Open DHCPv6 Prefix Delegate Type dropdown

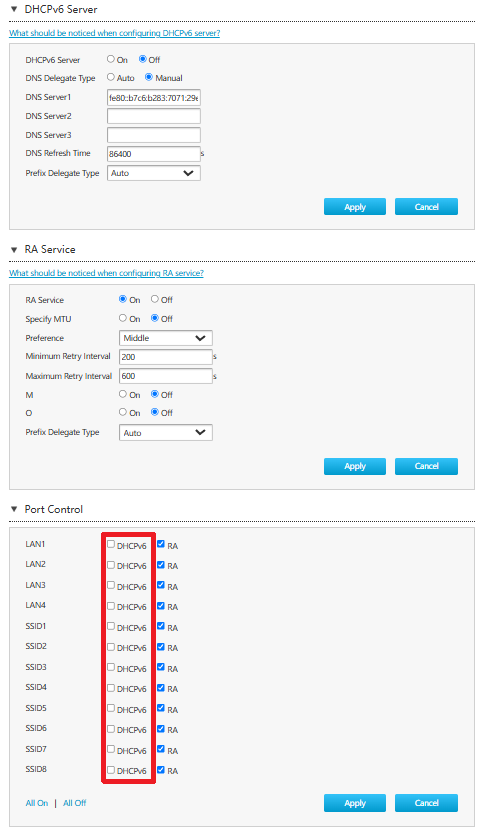click(154, 173)
